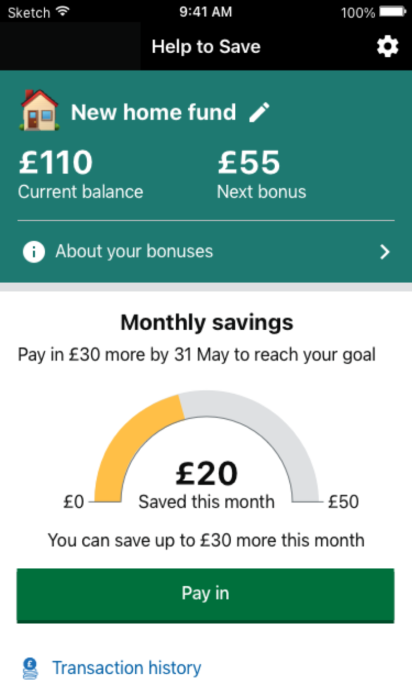Edit goal name with pencil icon
This screenshot has height=698, width=412.
259,112
